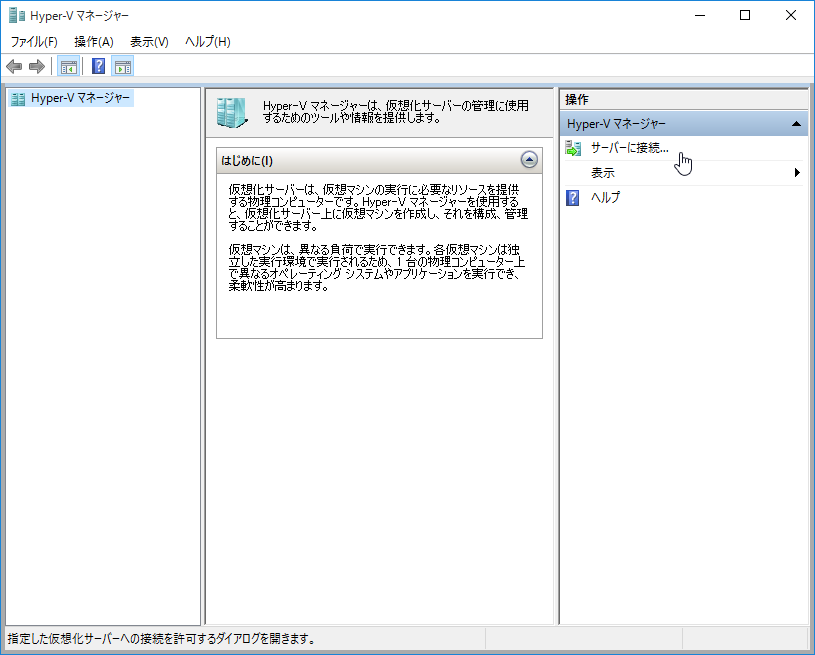This screenshot has height=655, width=815.
Task: Click ヘルプ in the Actions pane
Action: coord(606,198)
